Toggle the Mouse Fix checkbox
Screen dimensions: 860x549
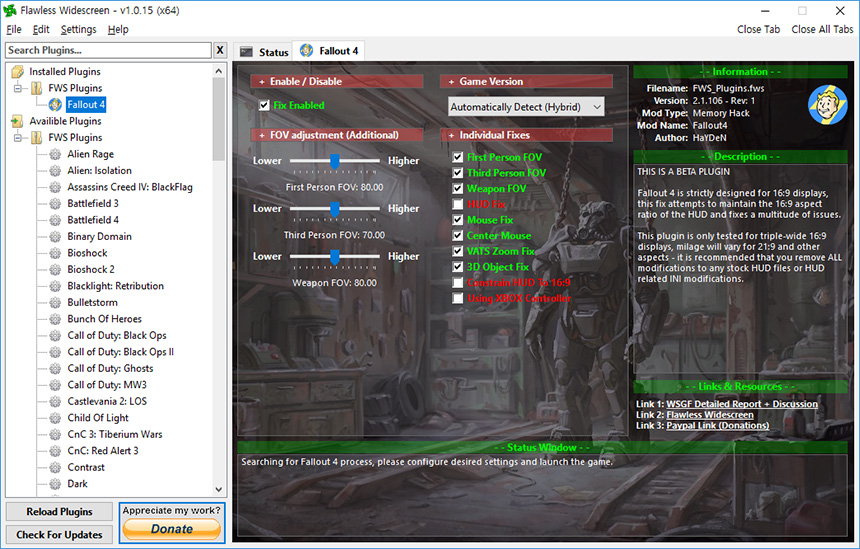tap(457, 219)
